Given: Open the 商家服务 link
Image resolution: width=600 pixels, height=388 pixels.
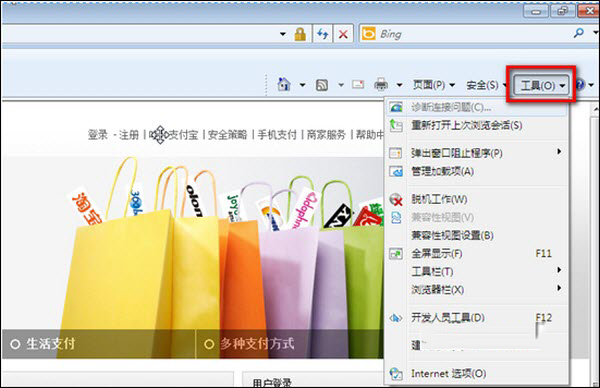Looking at the screenshot, I should (326, 134).
